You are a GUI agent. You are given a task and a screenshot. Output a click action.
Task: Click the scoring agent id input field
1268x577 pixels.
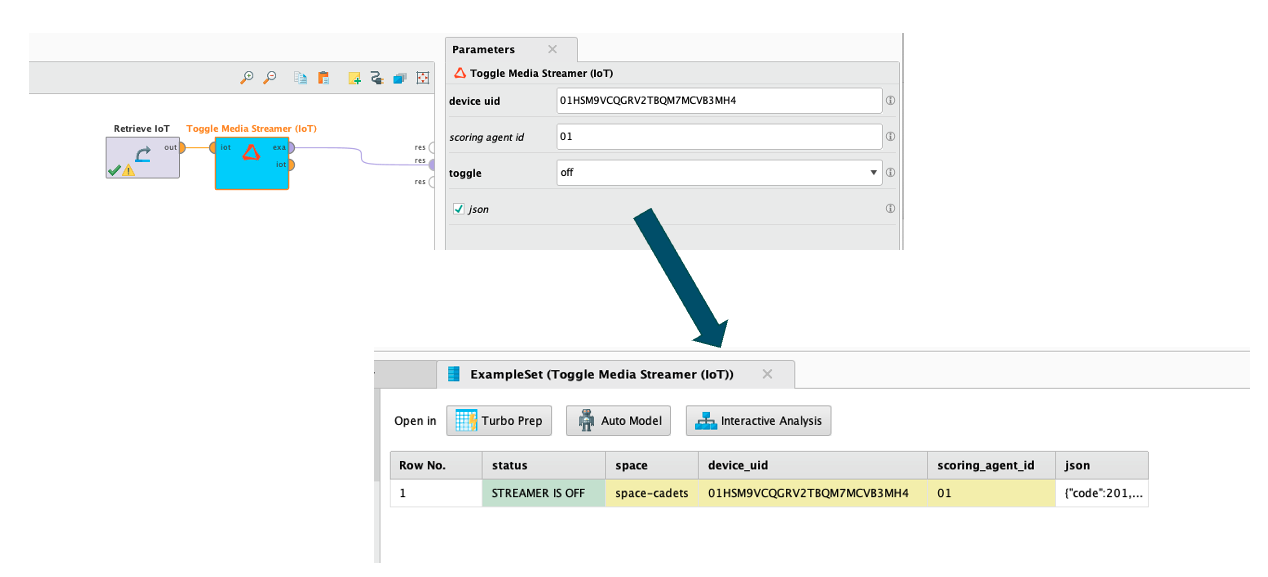coord(719,137)
